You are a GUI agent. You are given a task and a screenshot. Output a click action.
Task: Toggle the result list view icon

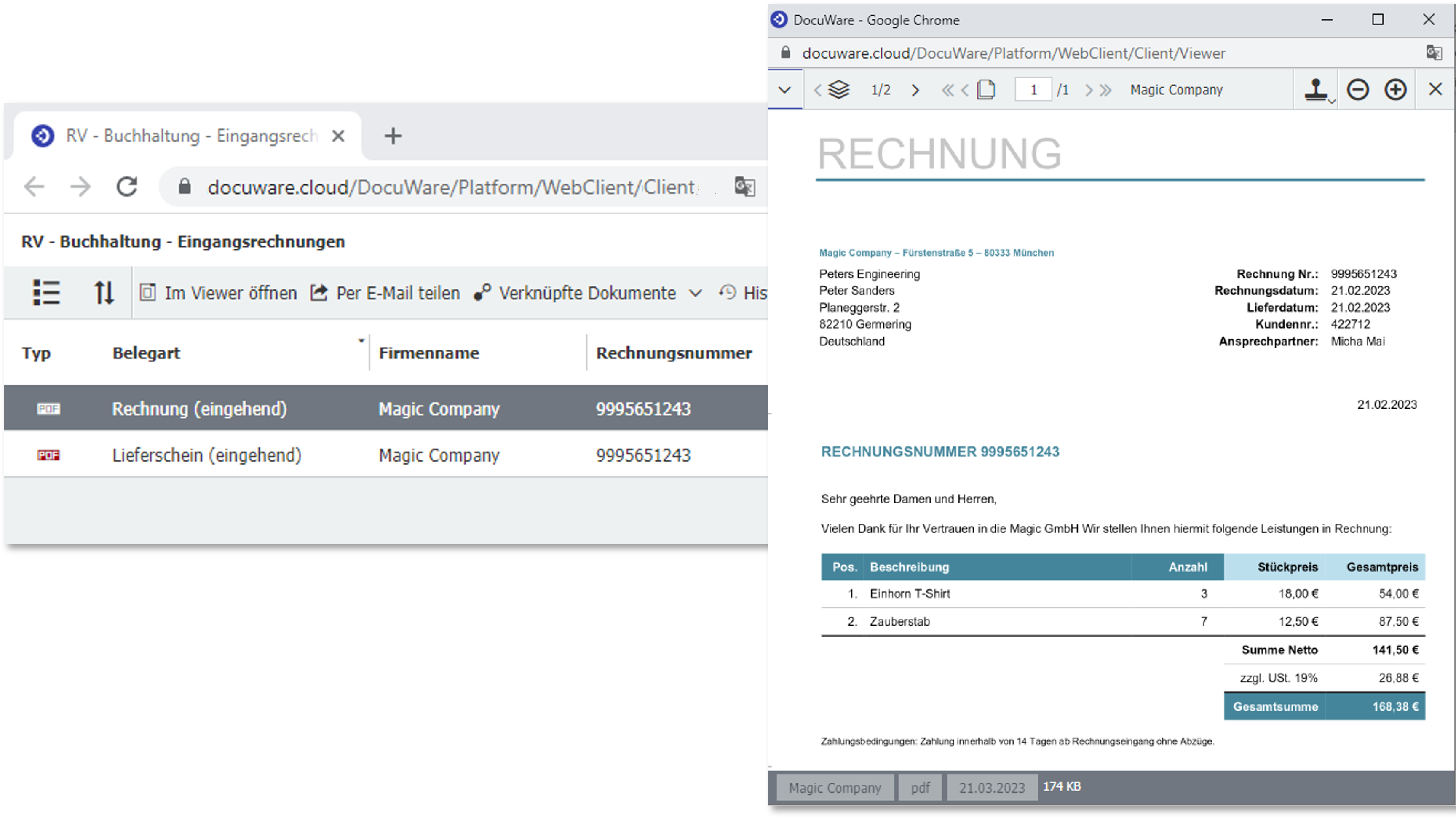point(46,293)
